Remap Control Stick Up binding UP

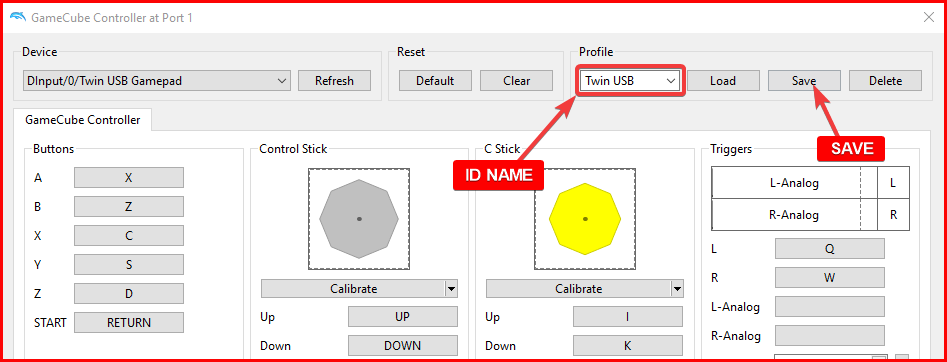pos(402,317)
